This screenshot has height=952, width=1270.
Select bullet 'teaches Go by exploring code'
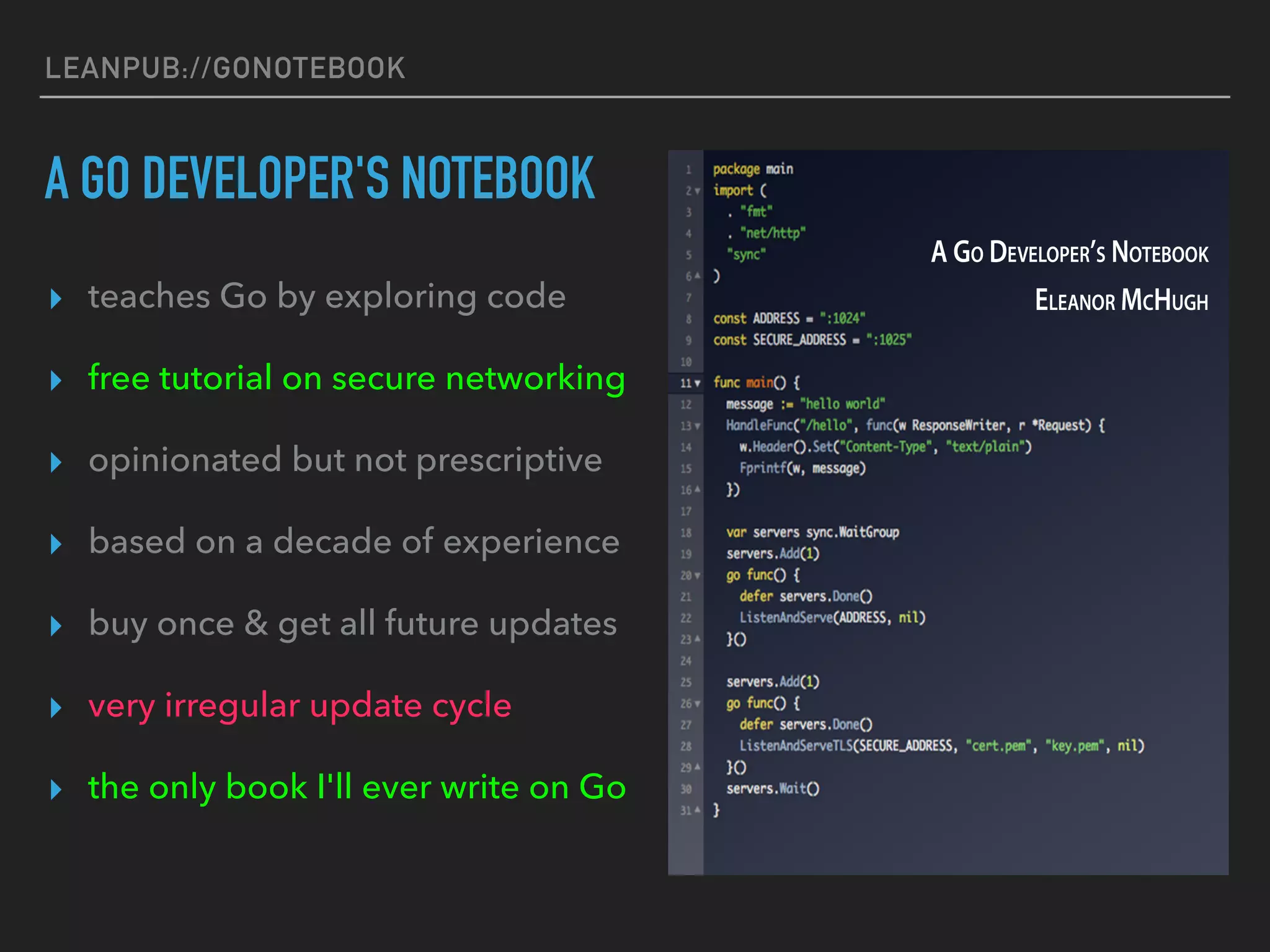click(x=327, y=297)
